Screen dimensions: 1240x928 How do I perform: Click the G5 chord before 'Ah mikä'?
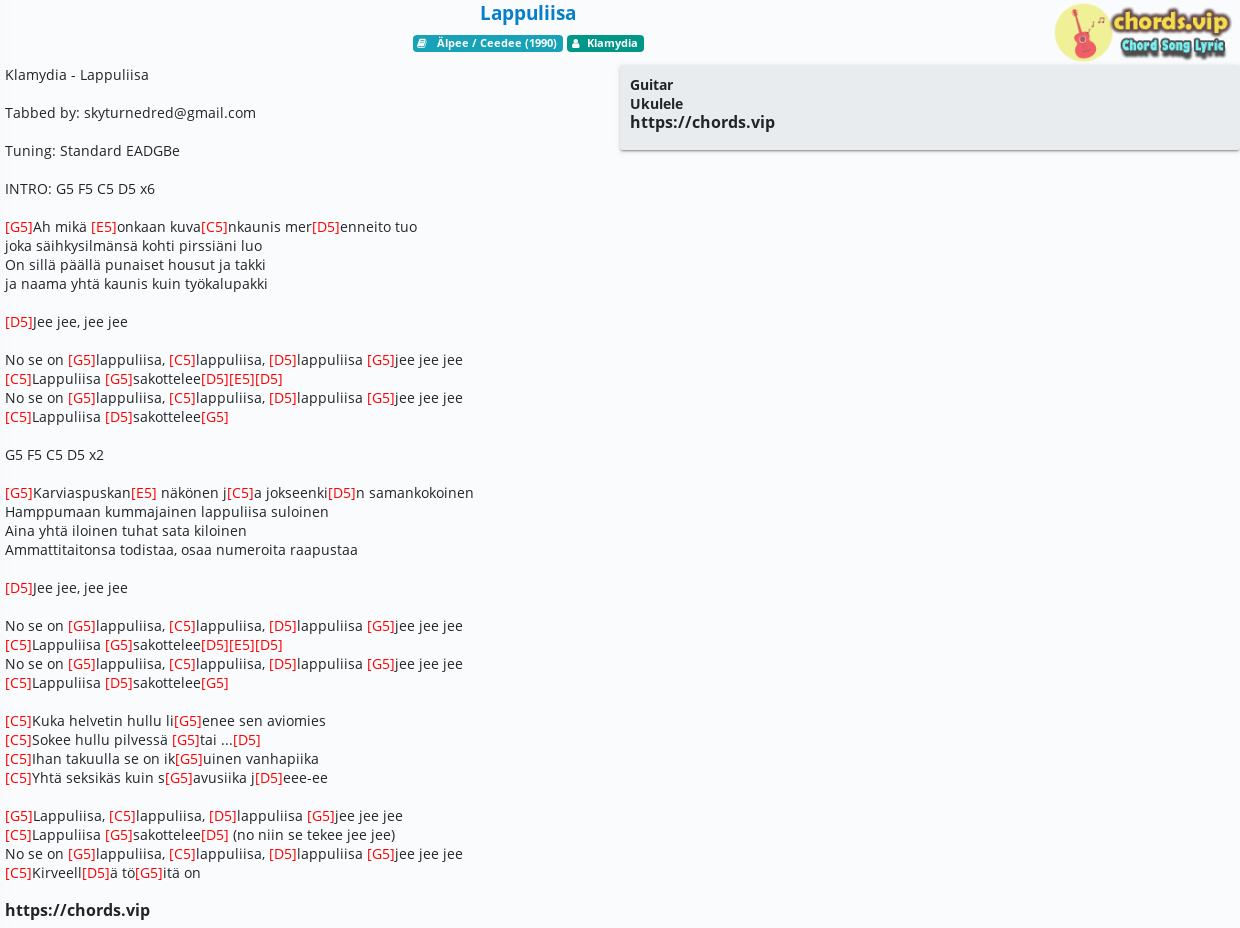click(x=19, y=227)
